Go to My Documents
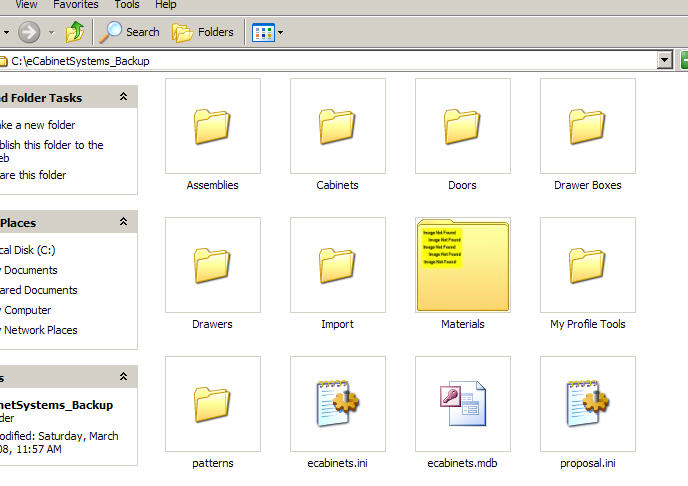 pos(29,270)
